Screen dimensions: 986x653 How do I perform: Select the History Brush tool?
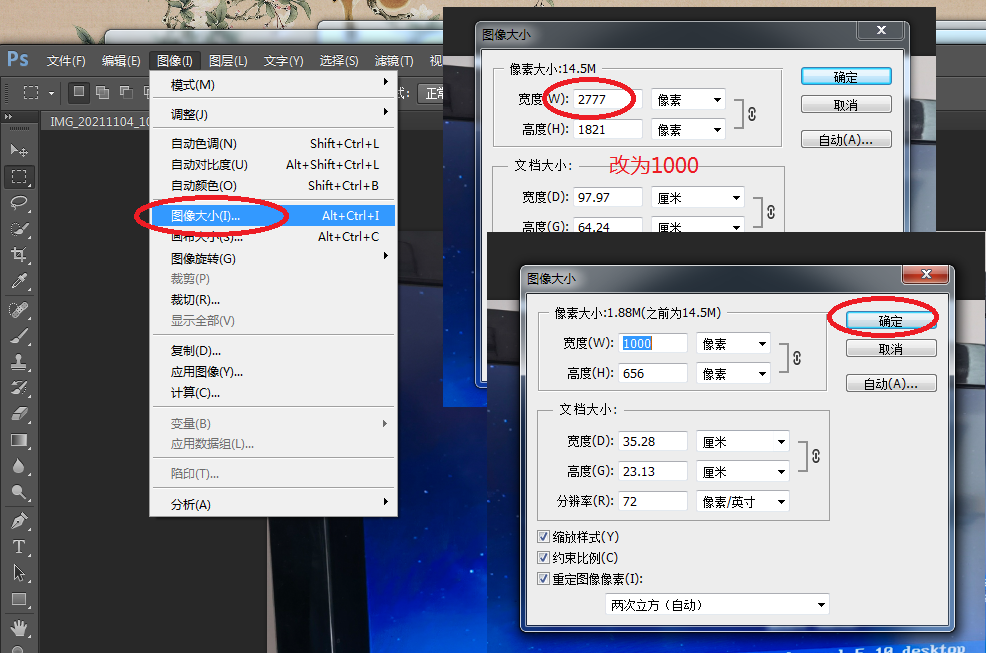19,388
